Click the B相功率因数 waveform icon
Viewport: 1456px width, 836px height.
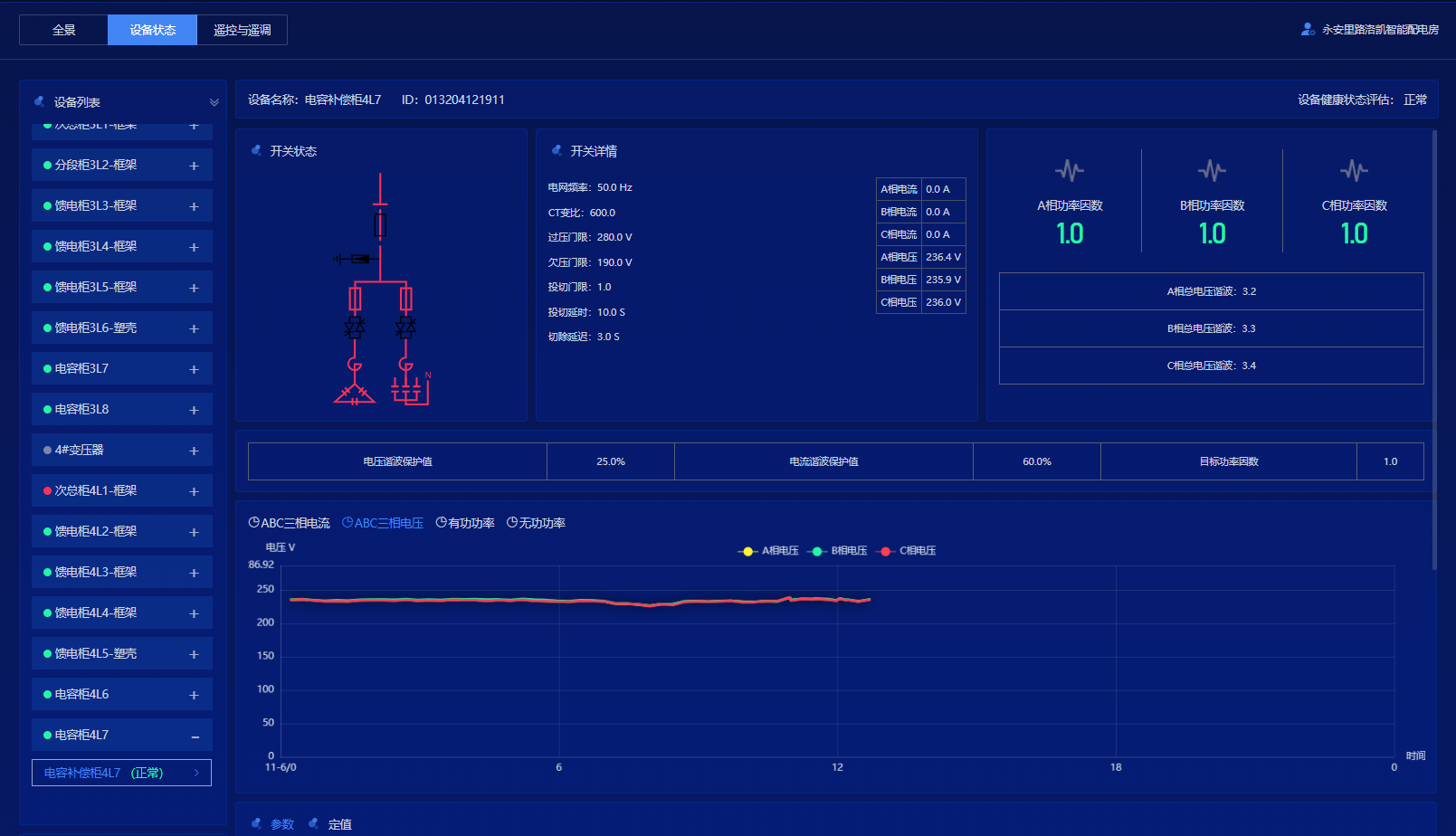[1212, 170]
